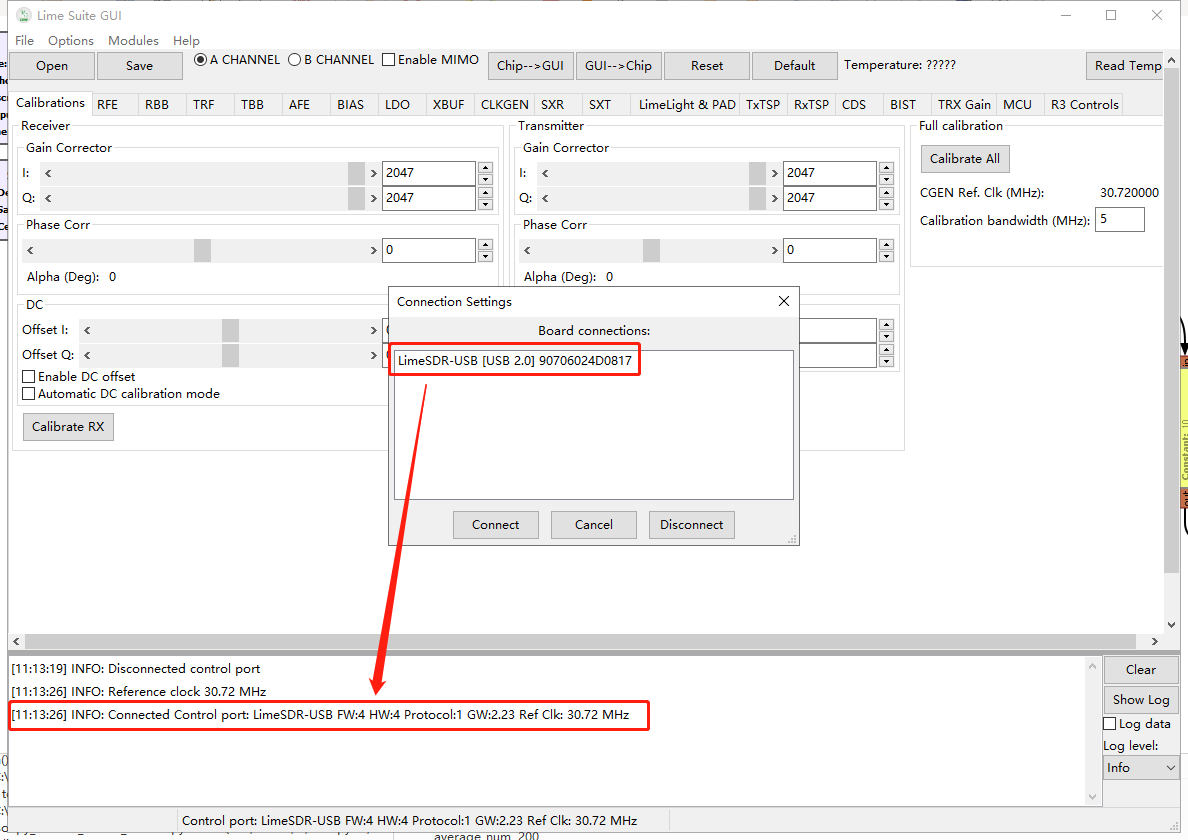Adjust Receiver Phase Corr slider
1188x840 pixels.
(x=202, y=251)
